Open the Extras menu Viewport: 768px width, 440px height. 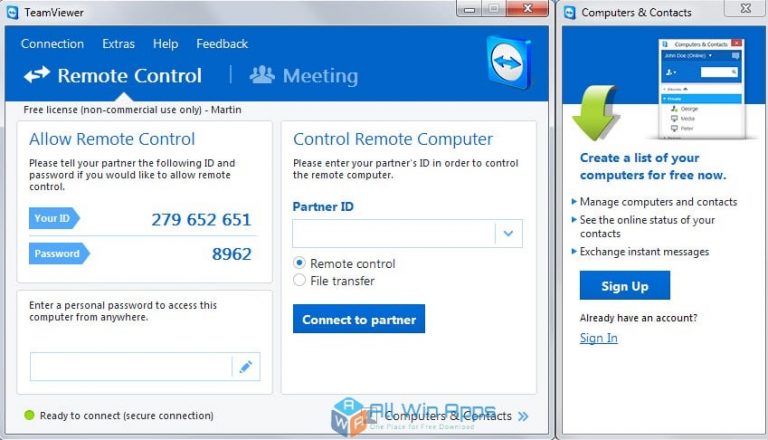pos(118,44)
